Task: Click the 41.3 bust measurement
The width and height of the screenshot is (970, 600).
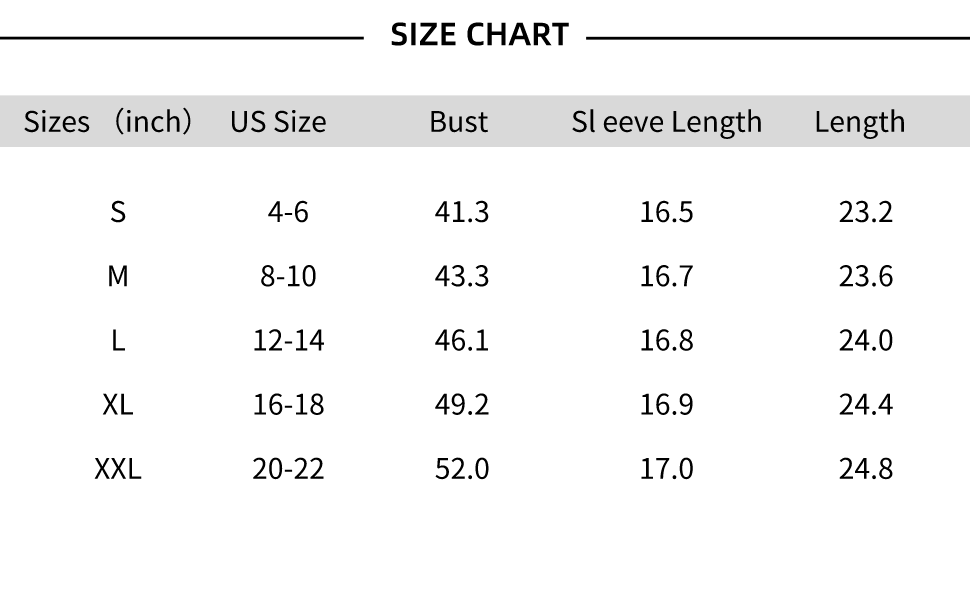Action: (462, 212)
